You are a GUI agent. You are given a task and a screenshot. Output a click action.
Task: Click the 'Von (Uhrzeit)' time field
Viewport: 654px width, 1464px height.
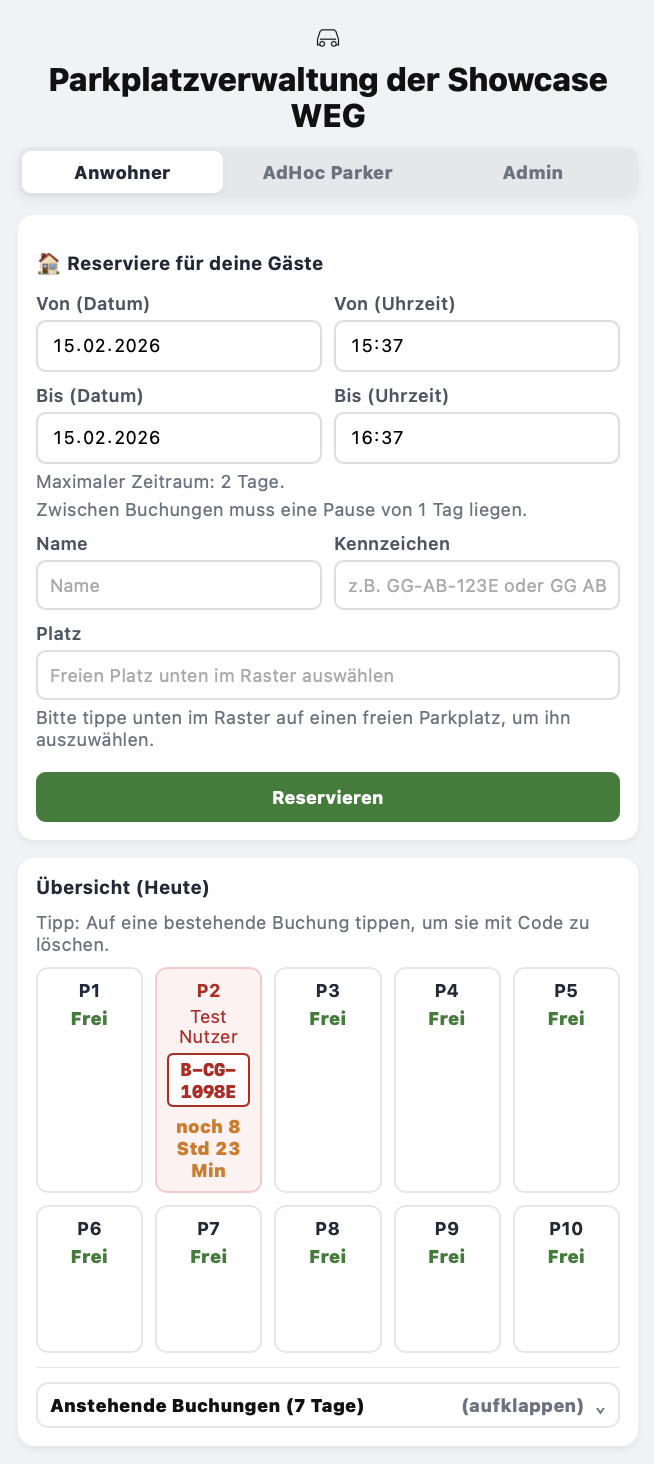point(476,345)
